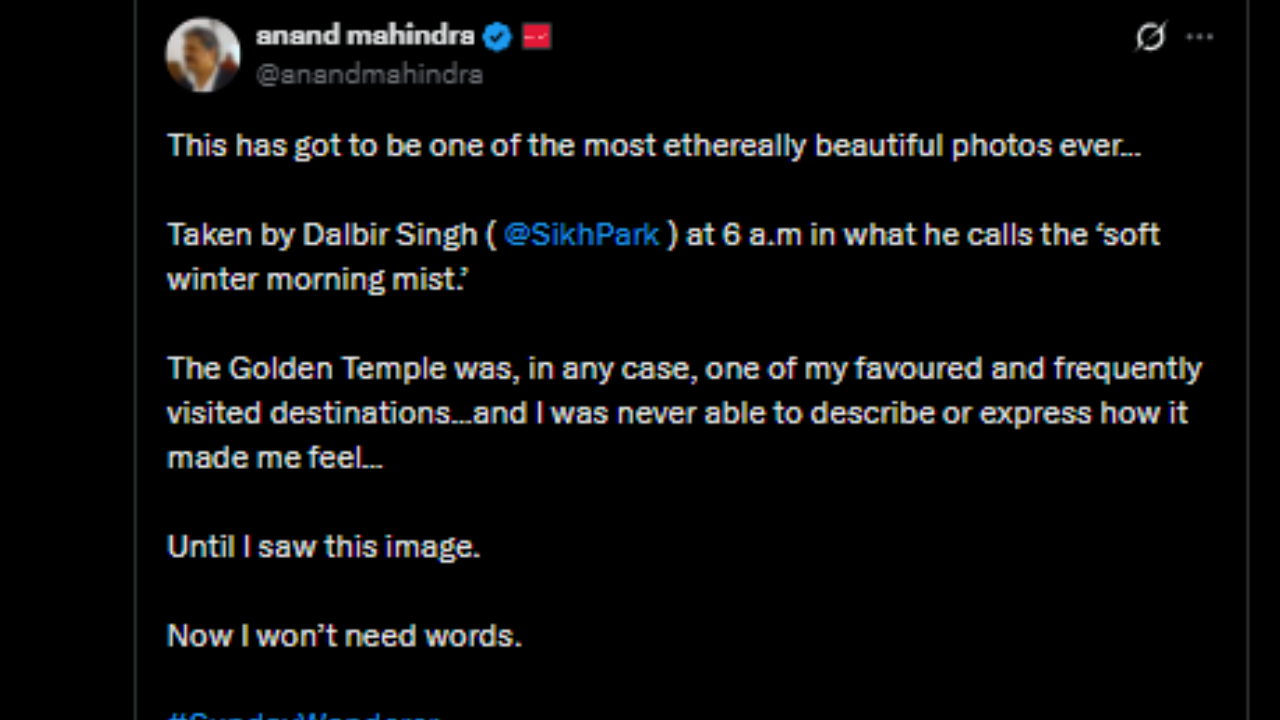The height and width of the screenshot is (720, 1280).
Task: Visit the @SikhPark mention link
Action: coord(581,235)
